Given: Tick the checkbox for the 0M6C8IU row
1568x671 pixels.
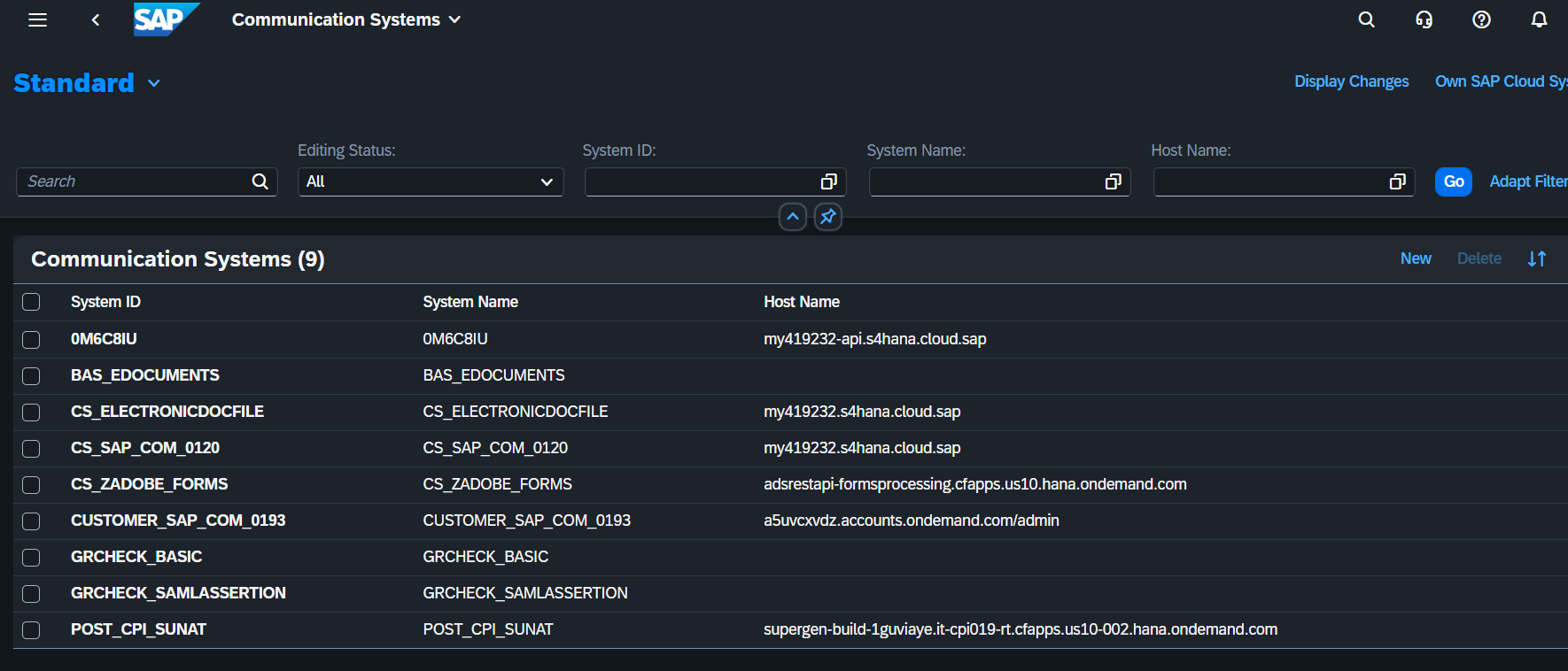Looking at the screenshot, I should coord(31,339).
